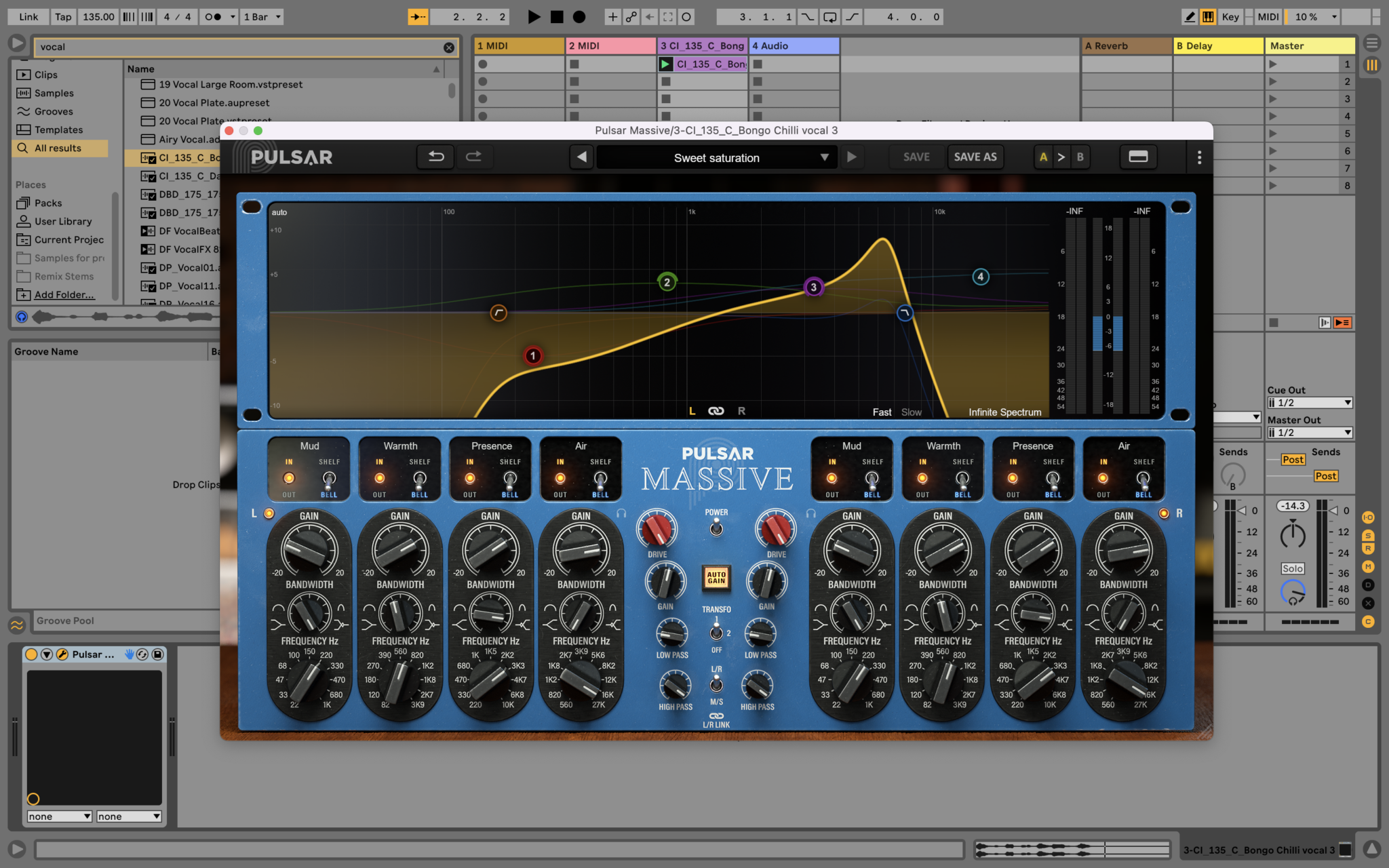
Task: Open the Pulsar three-dot options menu
Action: click(x=1199, y=157)
